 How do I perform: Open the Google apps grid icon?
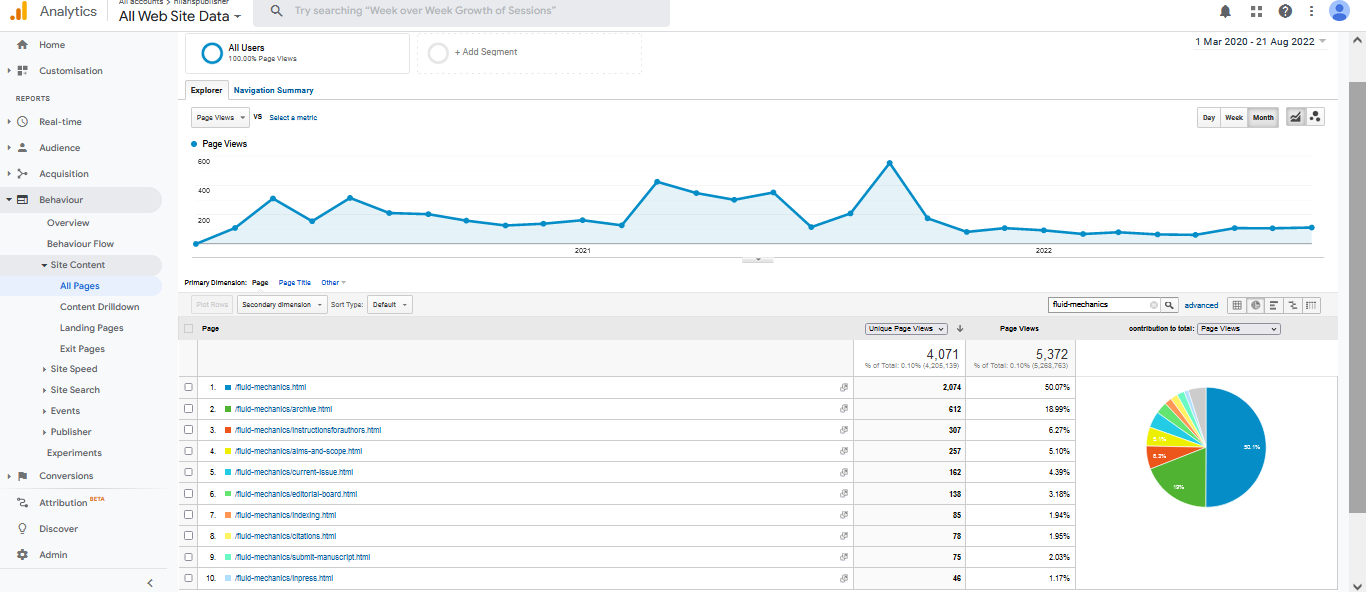coord(1256,11)
